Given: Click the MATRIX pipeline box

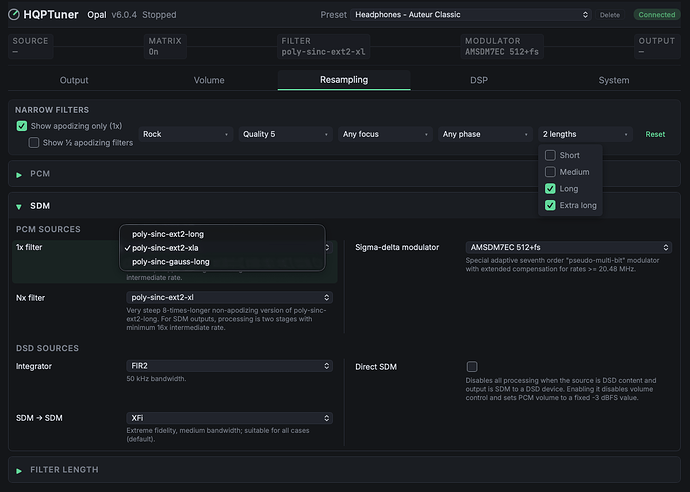Looking at the screenshot, I should click(x=165, y=46).
